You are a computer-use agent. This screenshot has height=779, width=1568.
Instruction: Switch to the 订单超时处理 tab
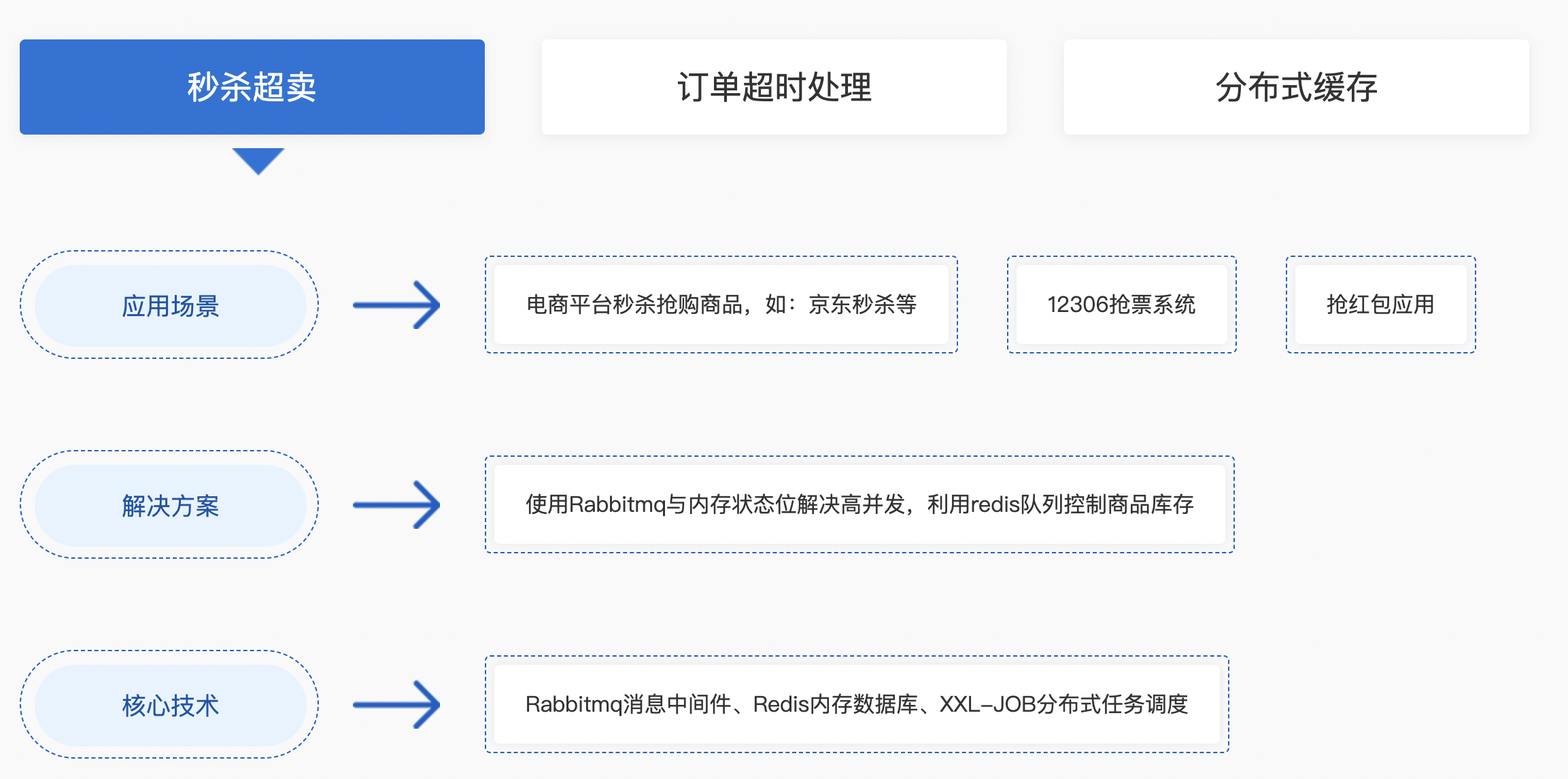(774, 87)
